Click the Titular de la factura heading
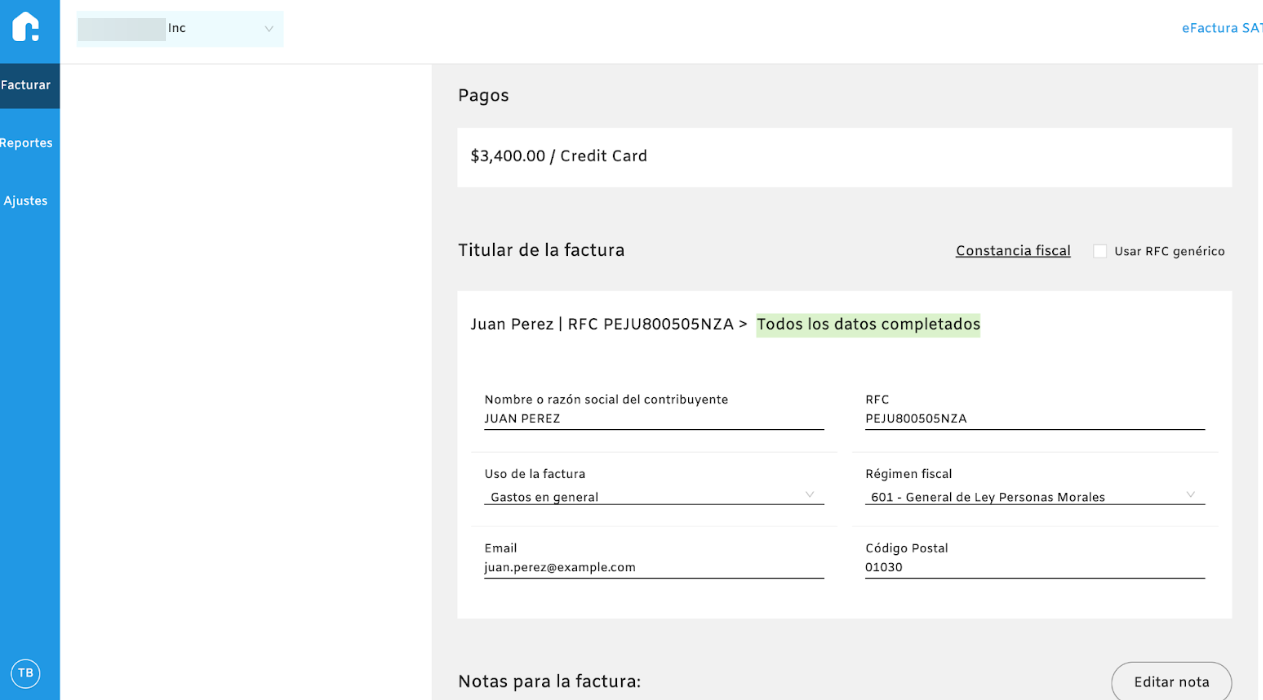1263x700 pixels. coord(541,250)
